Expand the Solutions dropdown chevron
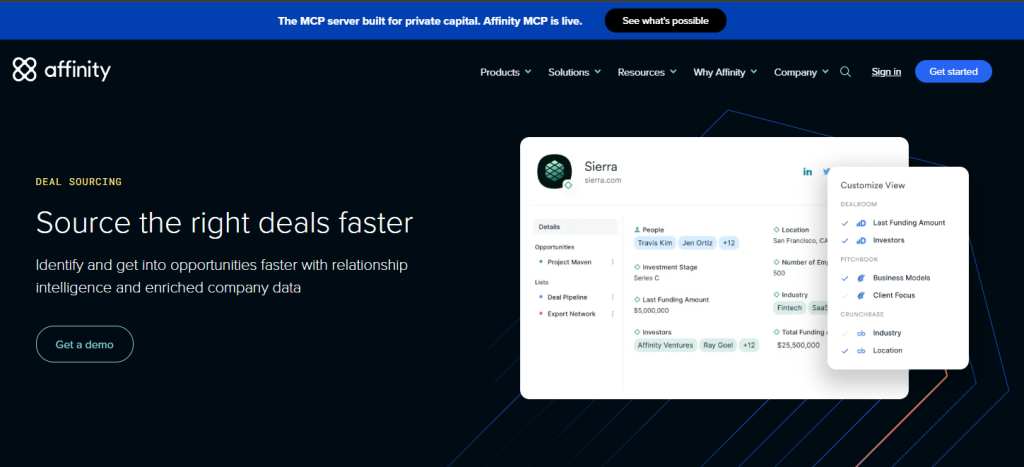 (598, 72)
